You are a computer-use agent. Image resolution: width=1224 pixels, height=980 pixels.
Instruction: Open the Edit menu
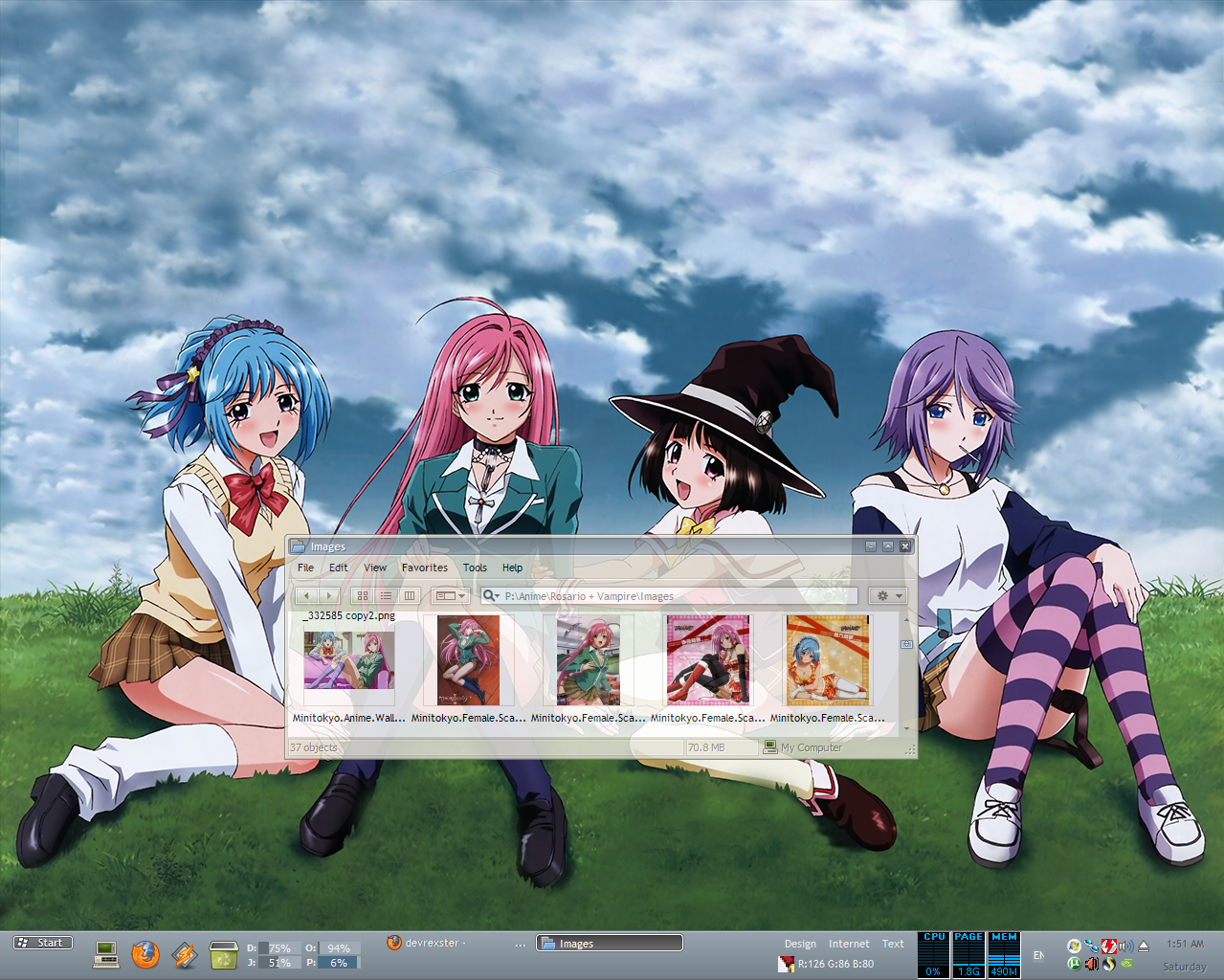(339, 568)
